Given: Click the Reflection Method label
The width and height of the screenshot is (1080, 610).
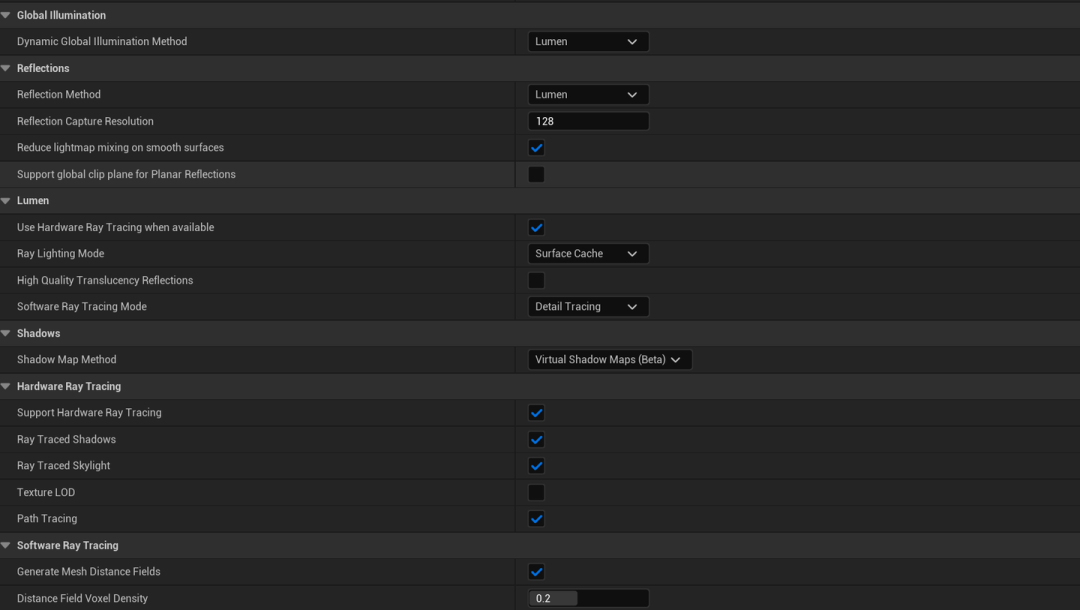Looking at the screenshot, I should tap(59, 94).
